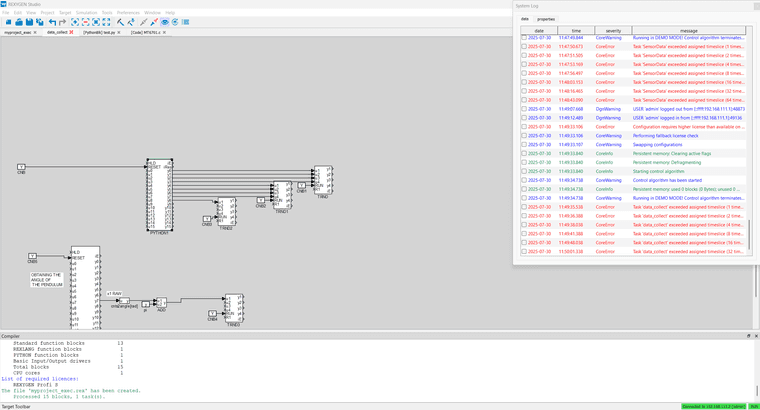Click the Connect plug icon
760x410 pixels.
(x=143, y=22)
